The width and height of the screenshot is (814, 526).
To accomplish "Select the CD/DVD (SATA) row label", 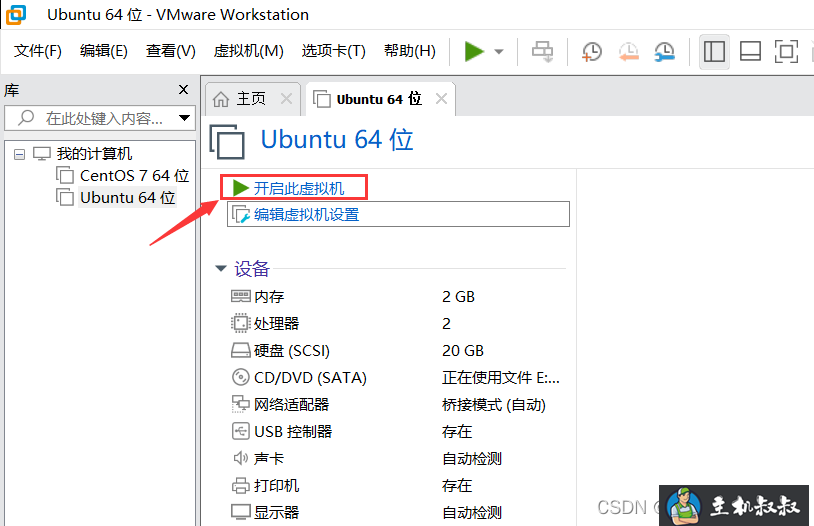I will click(310, 377).
